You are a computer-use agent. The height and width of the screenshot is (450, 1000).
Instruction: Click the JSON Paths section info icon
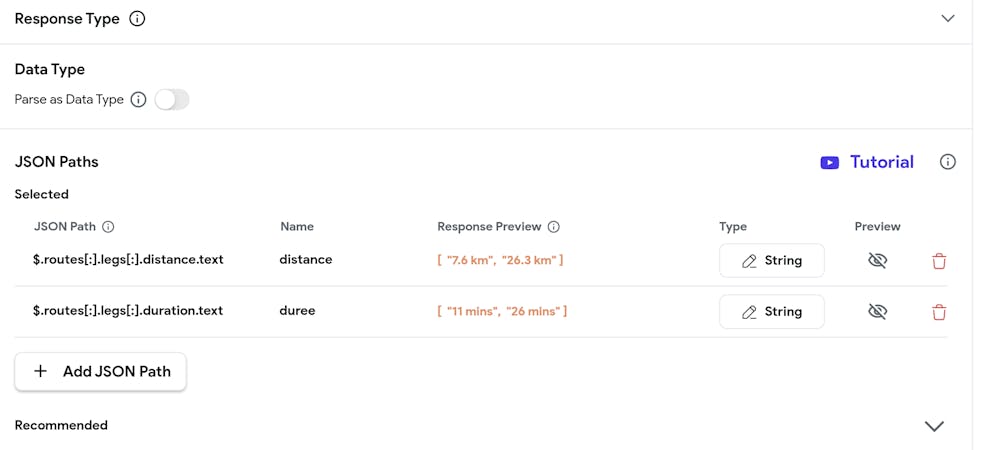coord(948,162)
